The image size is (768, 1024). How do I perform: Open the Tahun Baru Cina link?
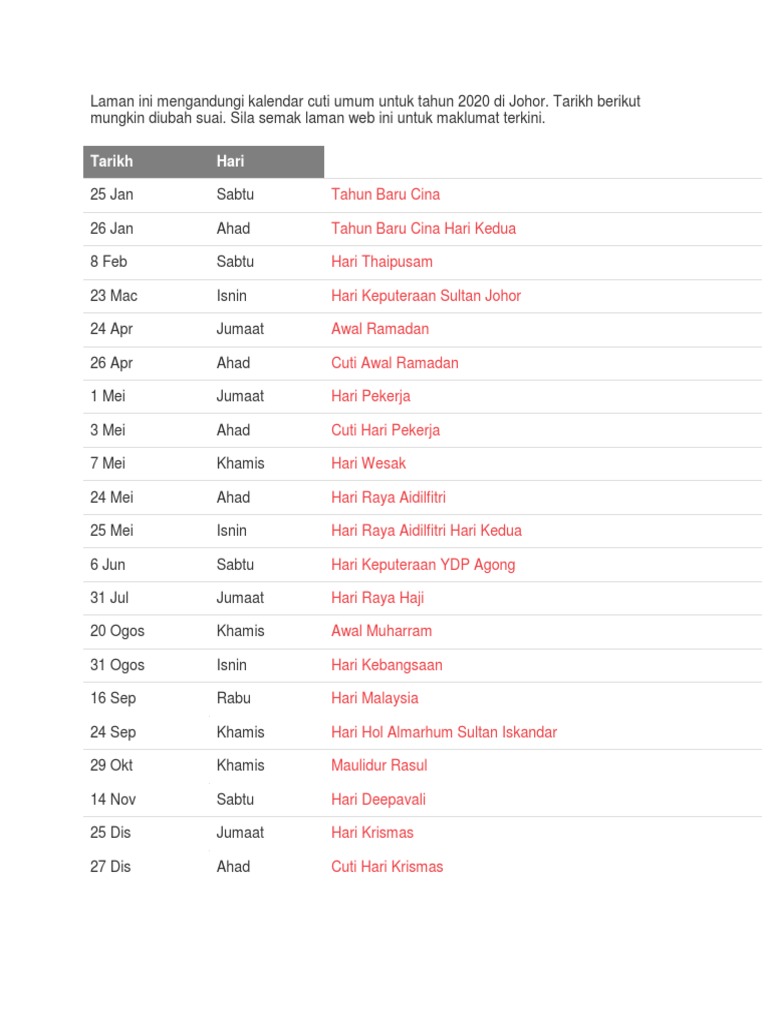point(385,195)
